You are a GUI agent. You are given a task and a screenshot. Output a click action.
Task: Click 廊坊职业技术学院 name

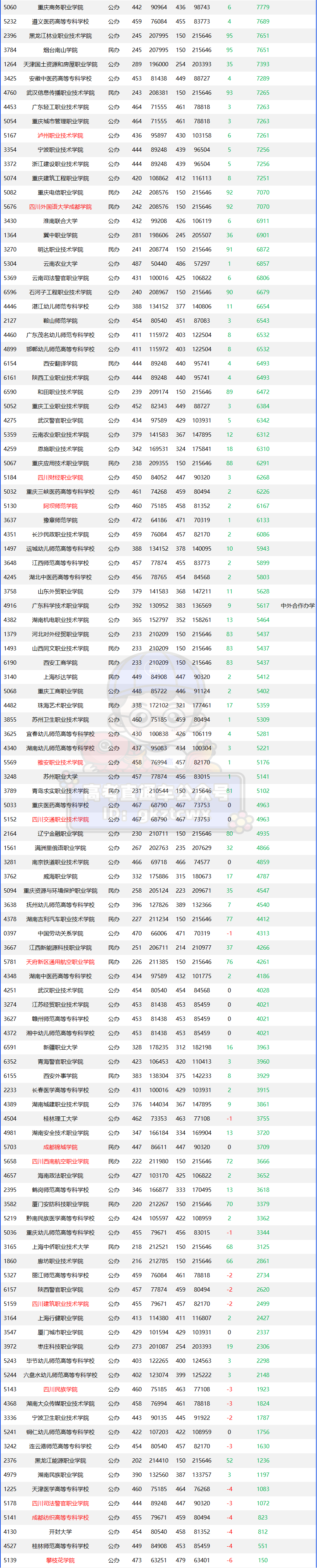pyautogui.click(x=60, y=1261)
